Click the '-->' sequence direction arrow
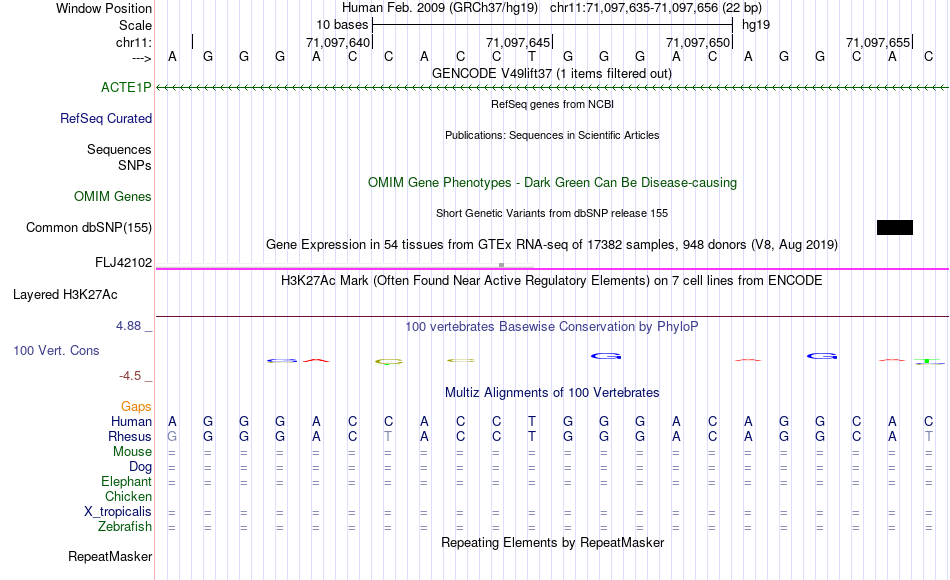The image size is (950, 580). (141, 58)
